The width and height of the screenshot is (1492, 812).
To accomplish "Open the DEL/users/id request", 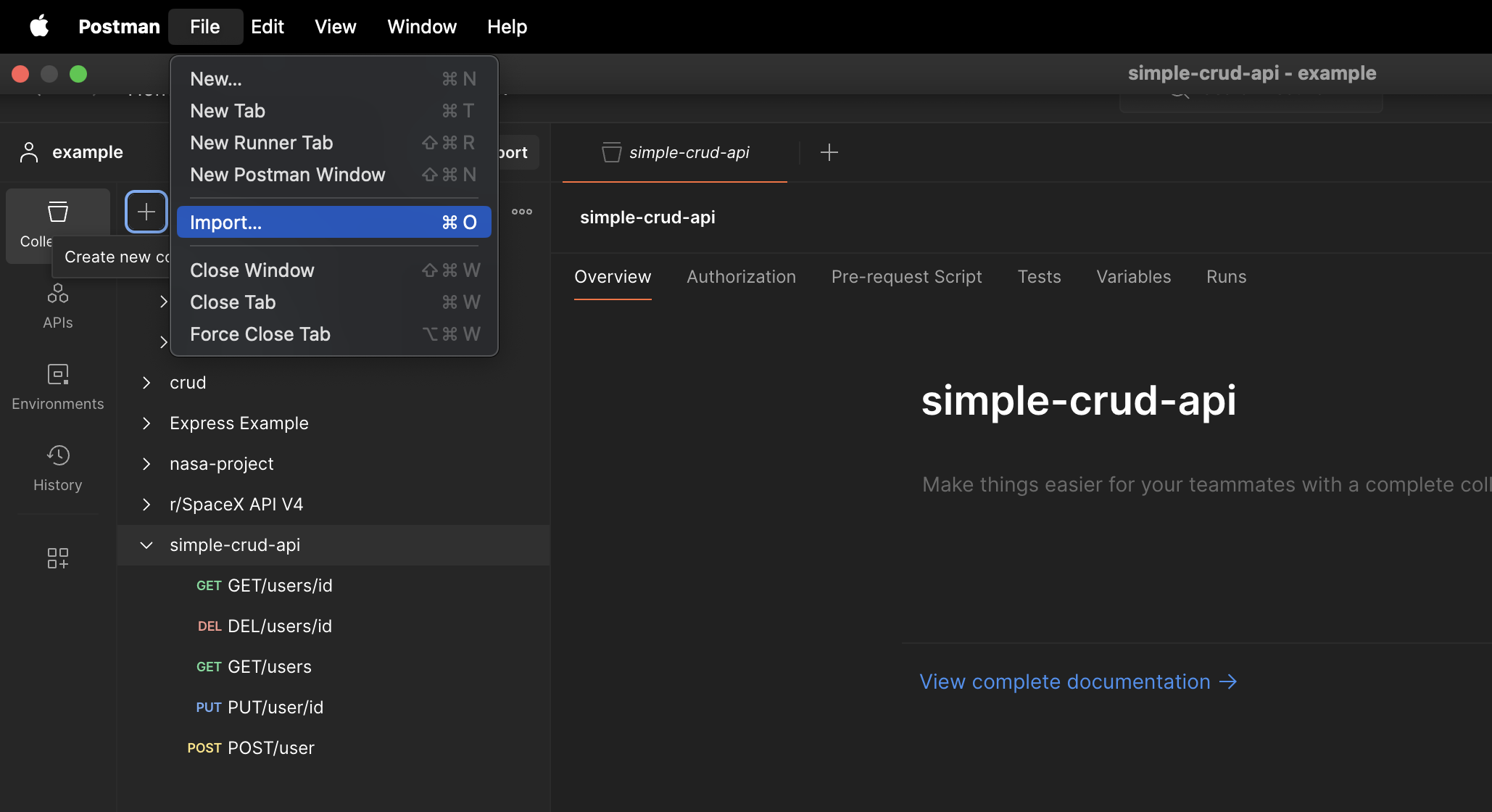I will 279,626.
